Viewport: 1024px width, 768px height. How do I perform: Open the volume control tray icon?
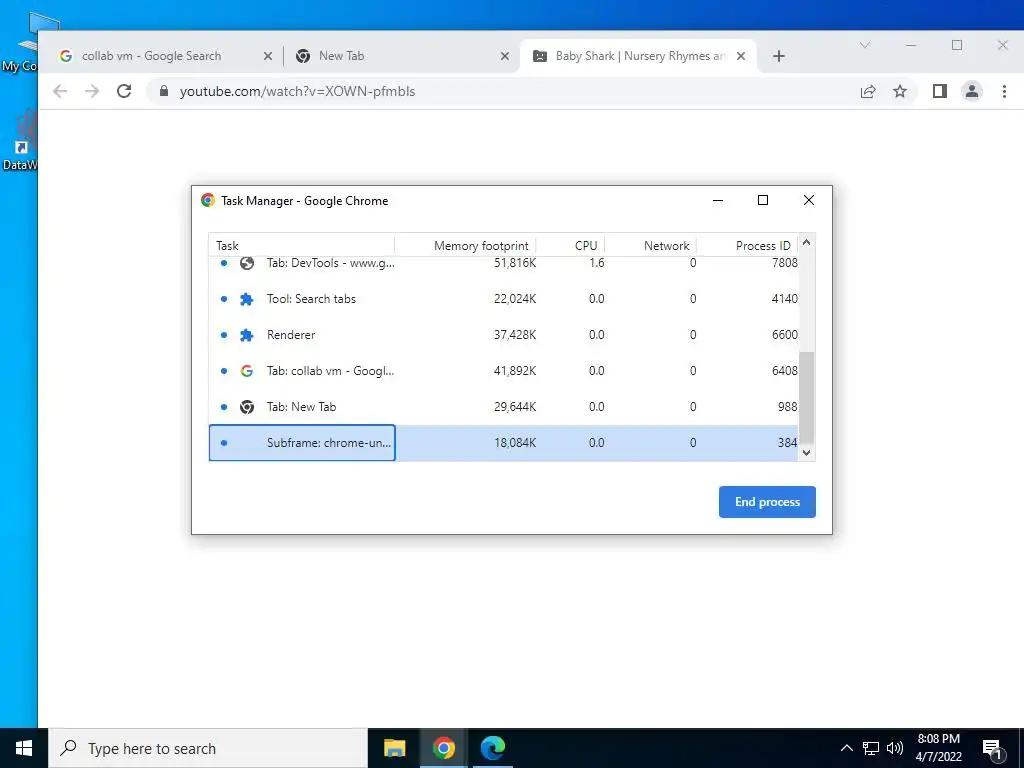[895, 748]
